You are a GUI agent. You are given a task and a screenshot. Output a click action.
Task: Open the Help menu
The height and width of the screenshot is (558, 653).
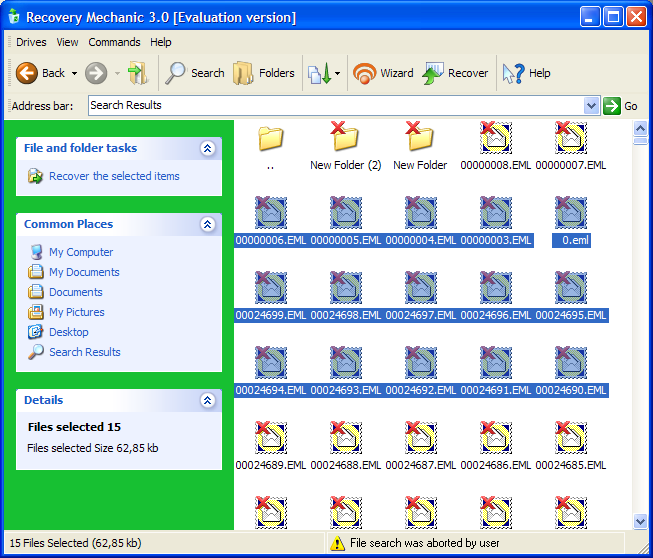161,42
